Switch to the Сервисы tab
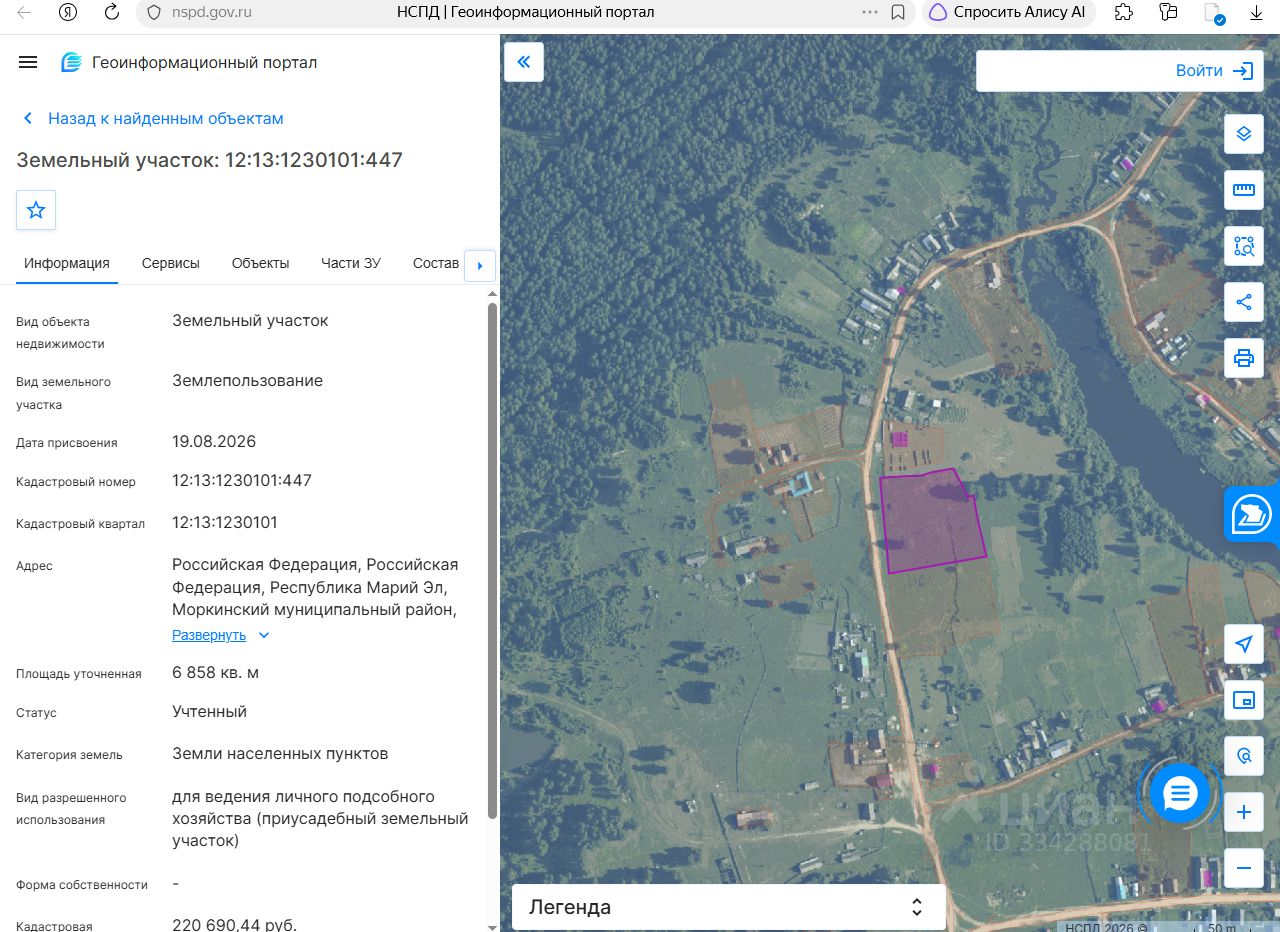 171,263
